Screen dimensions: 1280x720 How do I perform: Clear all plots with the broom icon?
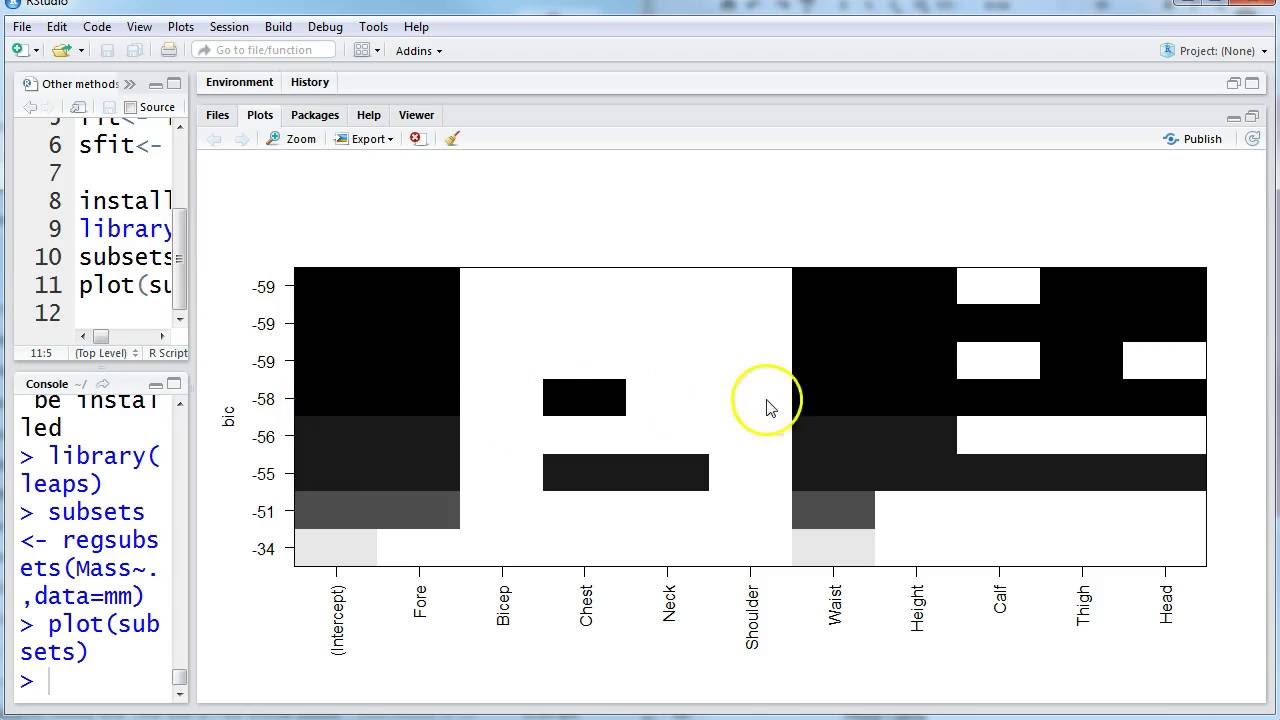[x=452, y=139]
